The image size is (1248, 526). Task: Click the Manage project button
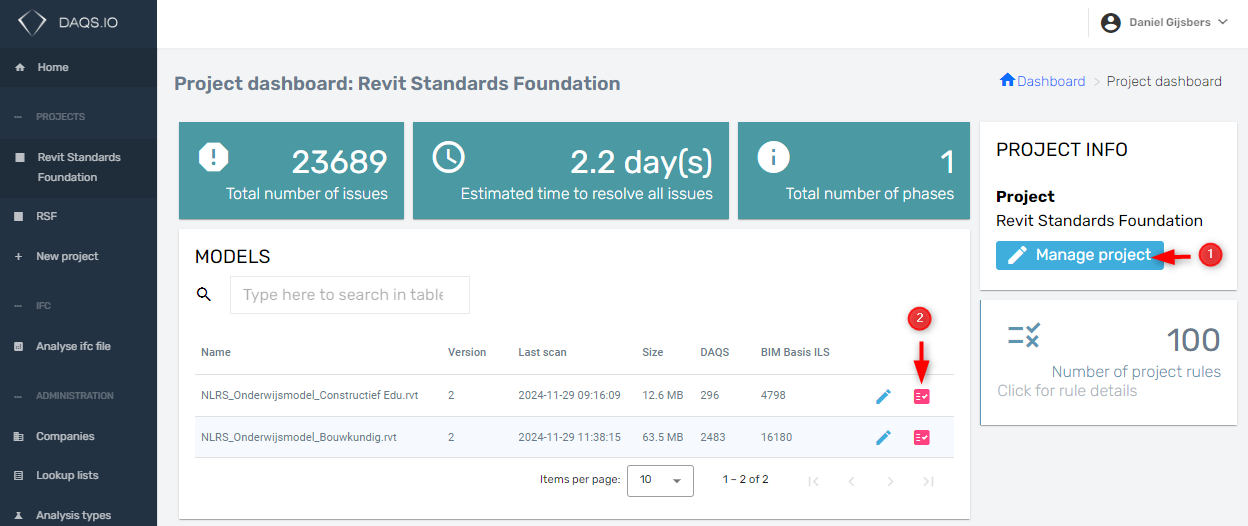pos(1080,255)
